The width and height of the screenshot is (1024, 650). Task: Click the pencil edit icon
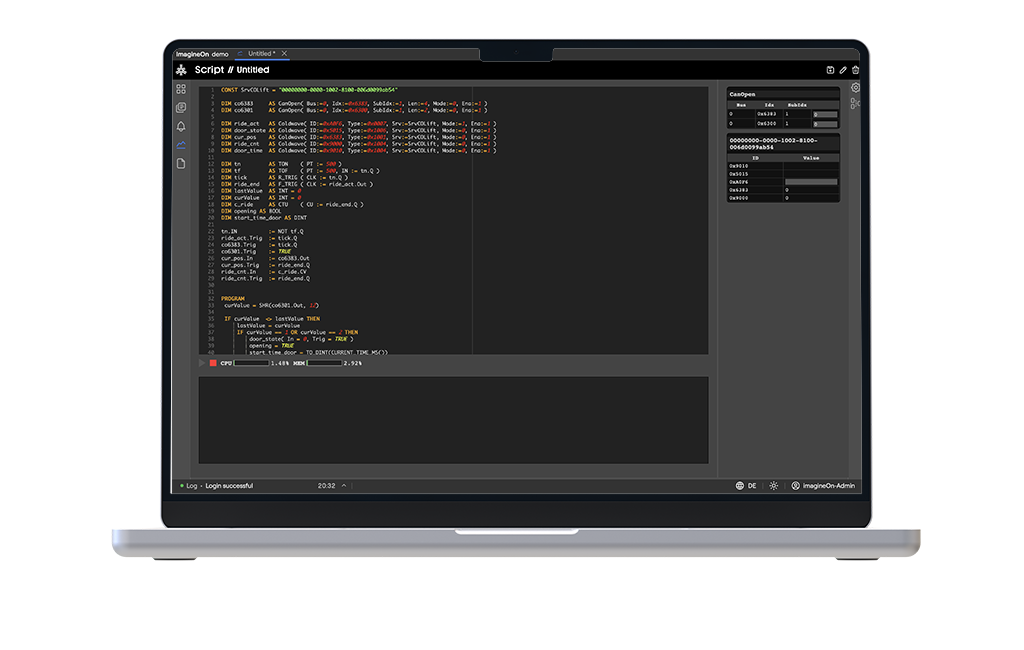843,70
